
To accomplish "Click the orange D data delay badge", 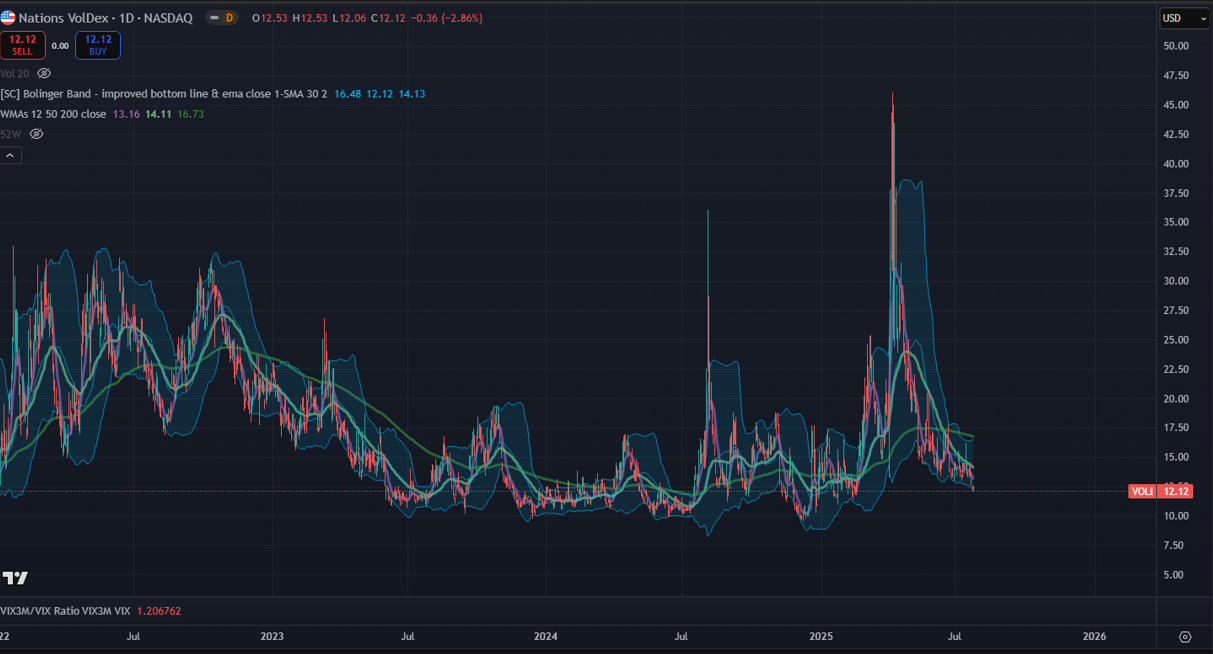I will pos(228,17).
